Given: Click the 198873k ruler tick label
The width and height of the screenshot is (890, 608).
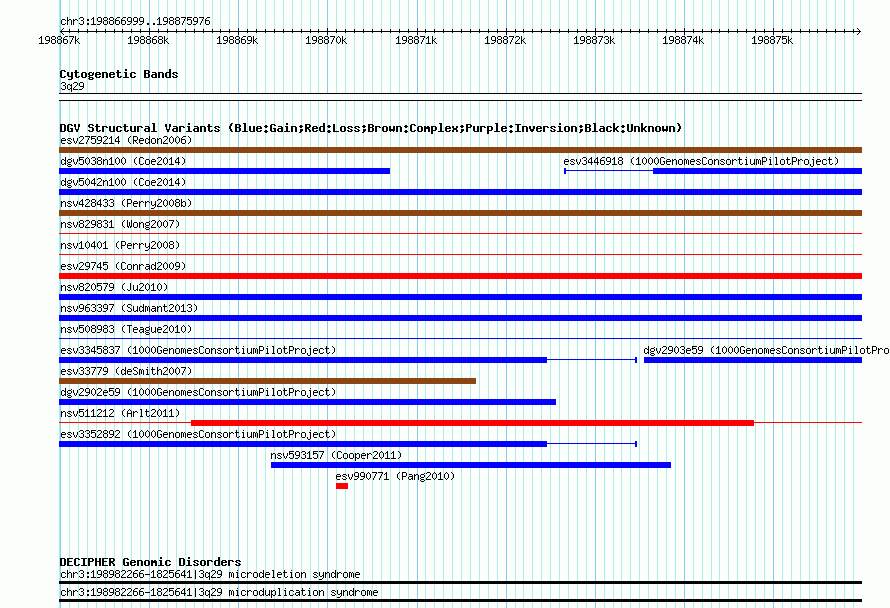Looking at the screenshot, I should click(x=594, y=40).
